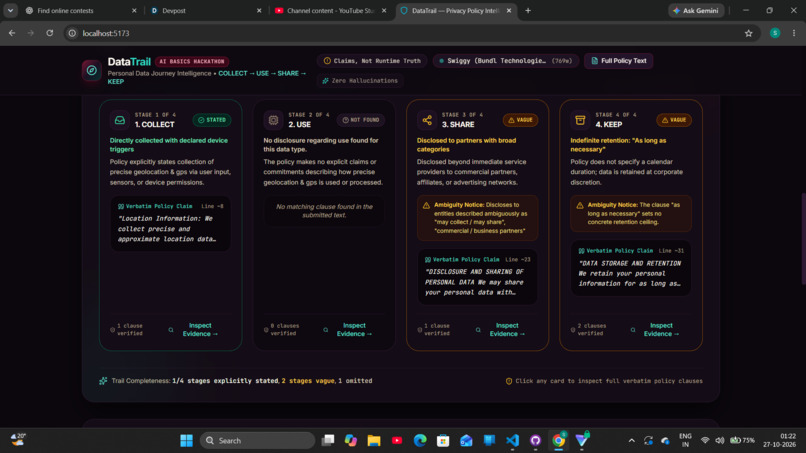Bookmark this page with star icon
This screenshot has height=453, width=806.
tap(748, 33)
